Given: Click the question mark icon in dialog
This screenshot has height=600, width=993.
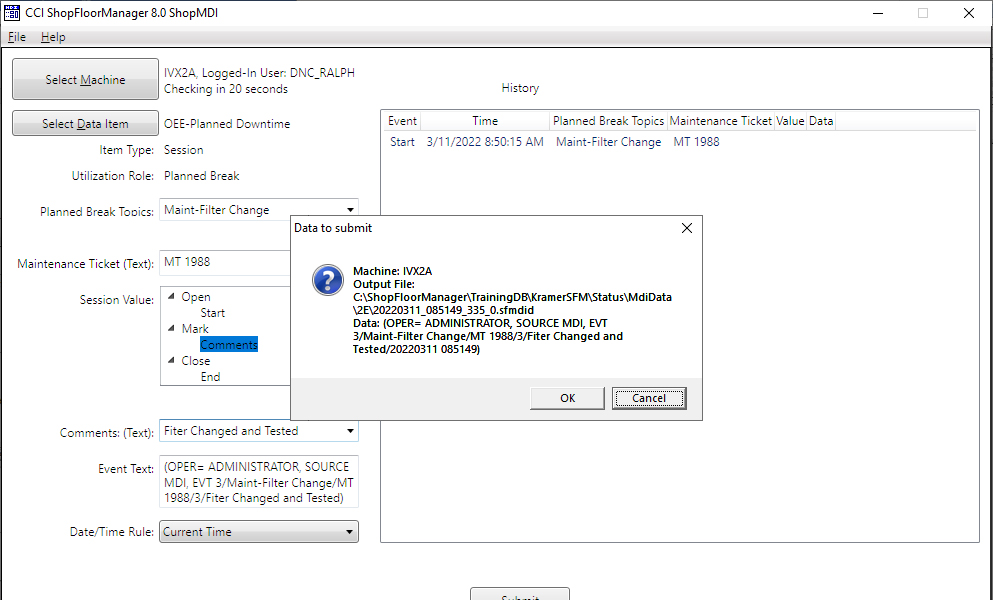Looking at the screenshot, I should pos(328,280).
